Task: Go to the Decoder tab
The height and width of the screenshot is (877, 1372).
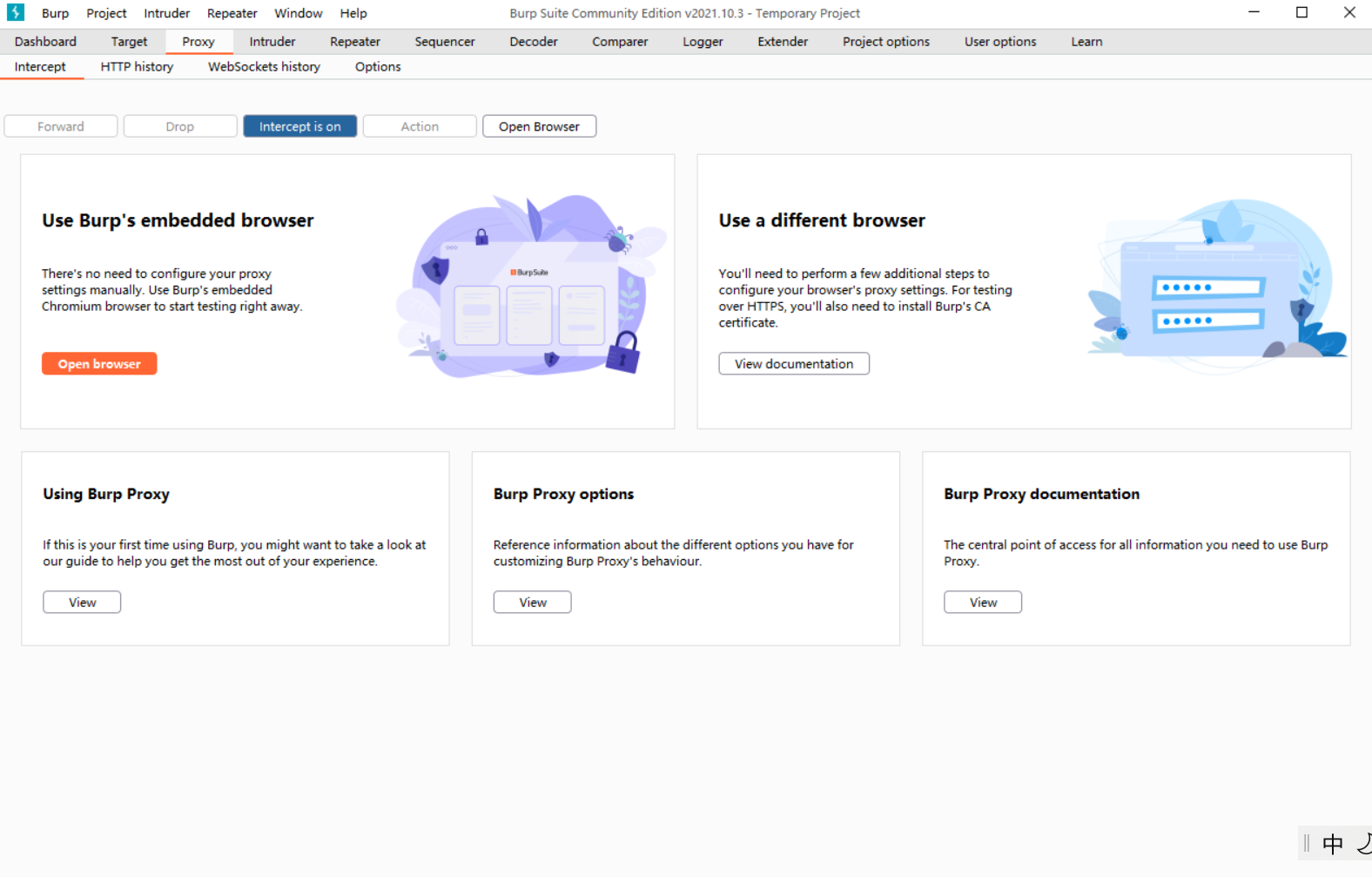Action: pyautogui.click(x=534, y=42)
